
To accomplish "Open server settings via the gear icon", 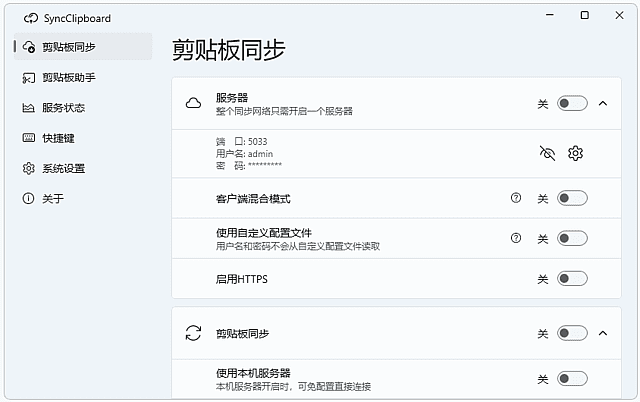I will [576, 153].
